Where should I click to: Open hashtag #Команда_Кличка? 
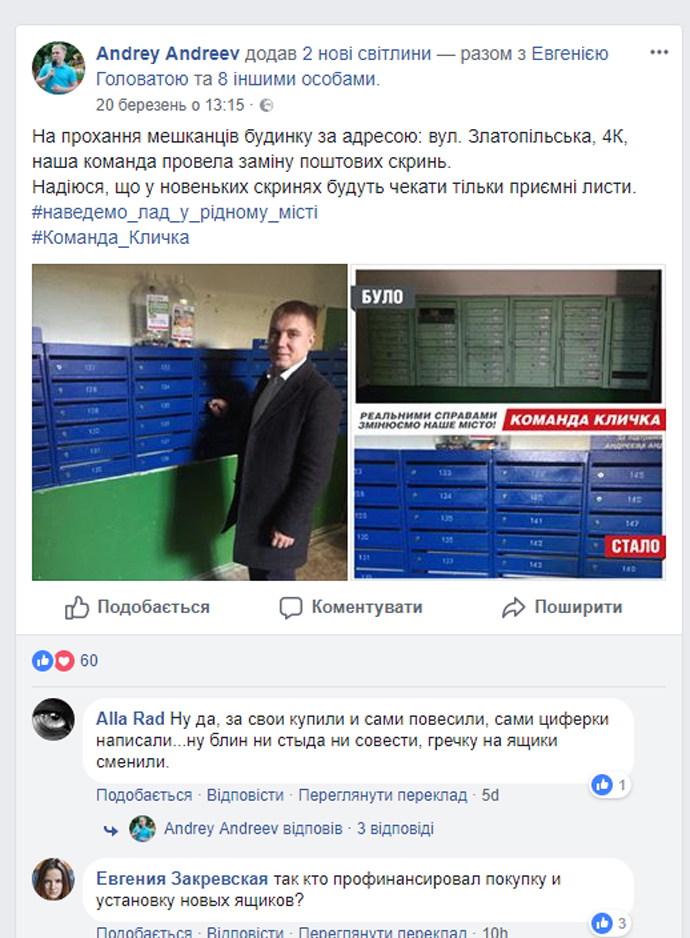111,237
